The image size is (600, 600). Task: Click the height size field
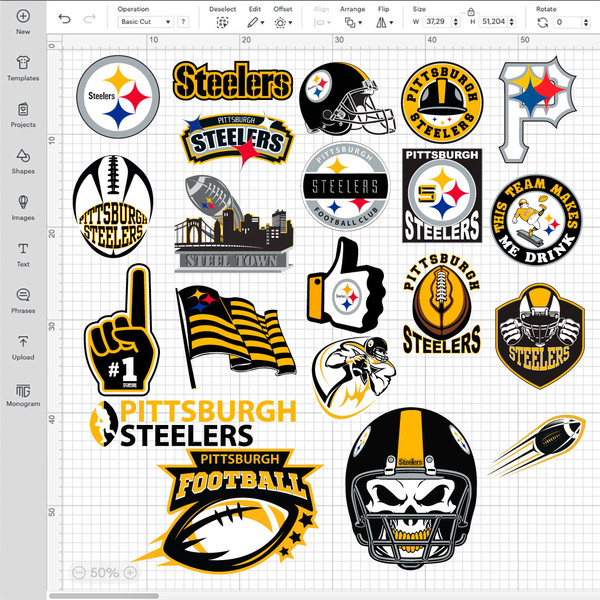click(494, 22)
